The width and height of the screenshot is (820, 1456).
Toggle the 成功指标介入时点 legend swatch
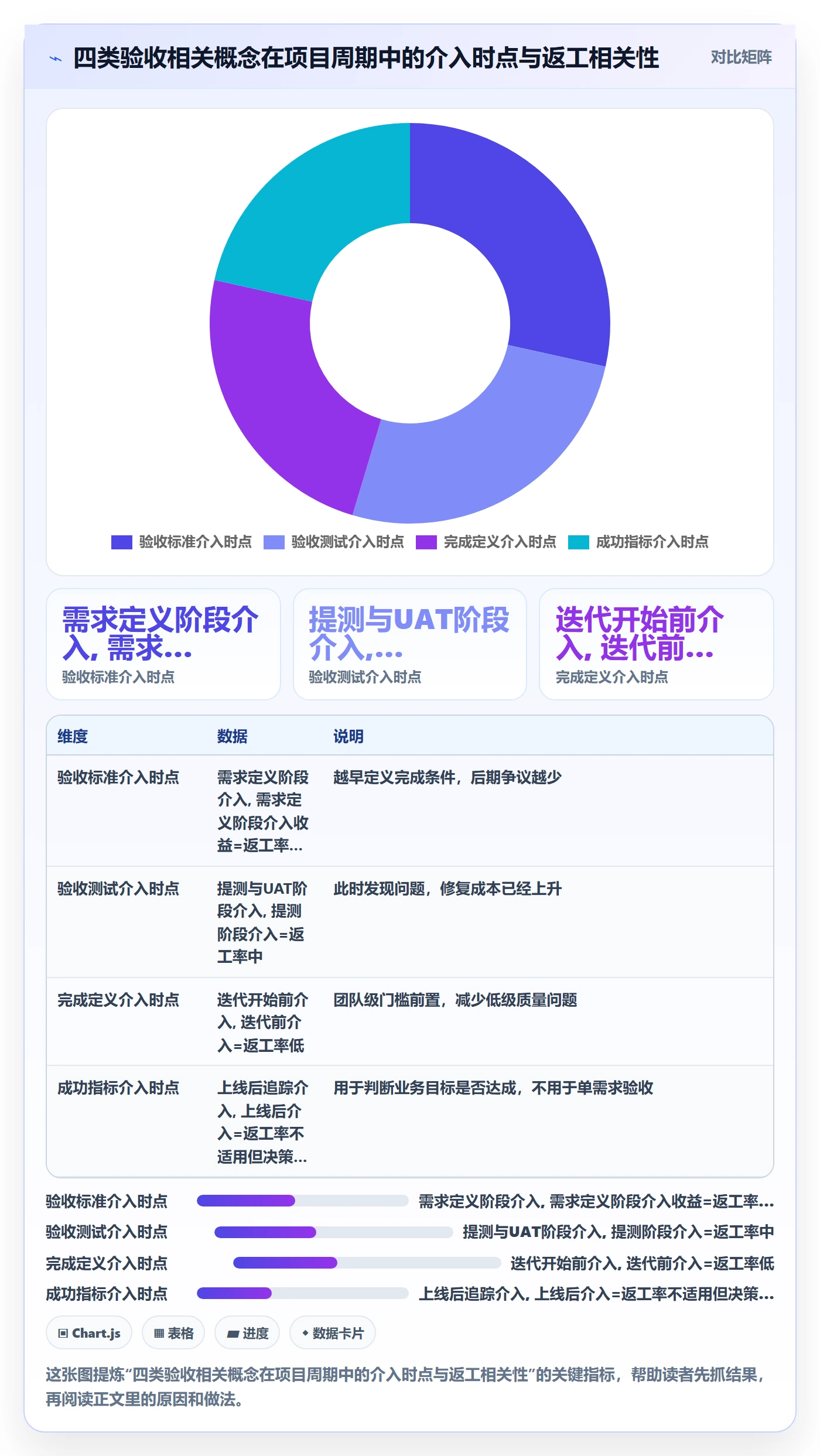tap(579, 542)
